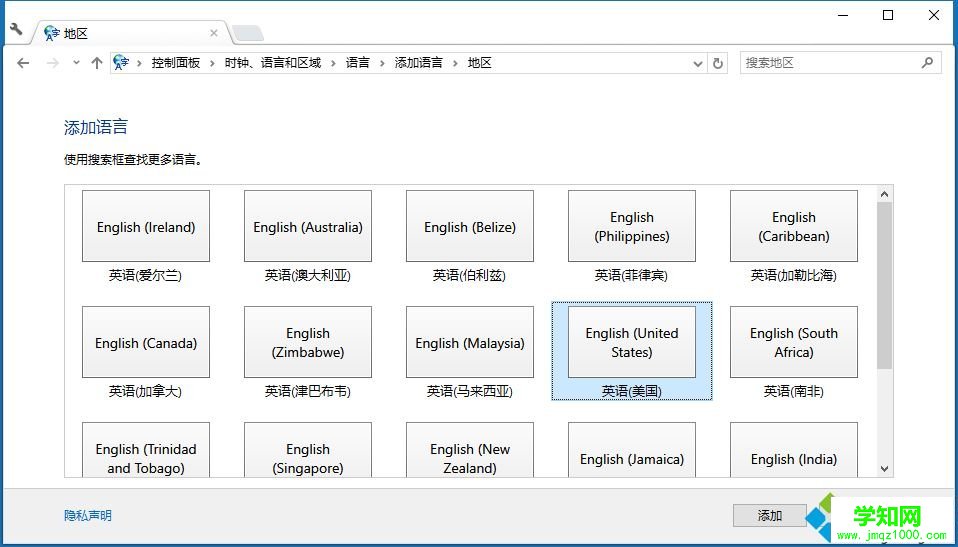Maximize the window

[x=888, y=15]
